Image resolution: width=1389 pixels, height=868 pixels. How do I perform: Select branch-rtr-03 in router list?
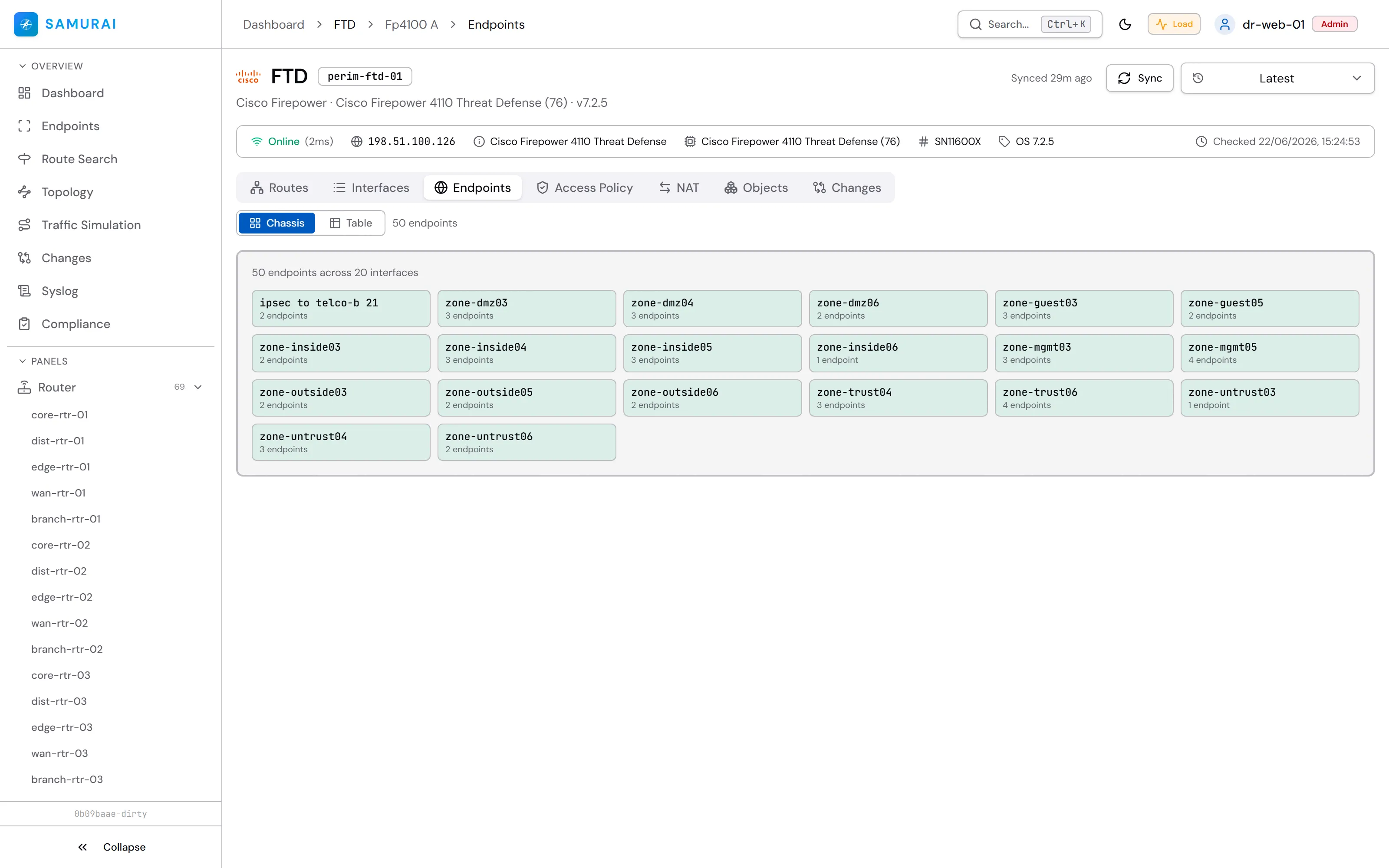pos(67,779)
